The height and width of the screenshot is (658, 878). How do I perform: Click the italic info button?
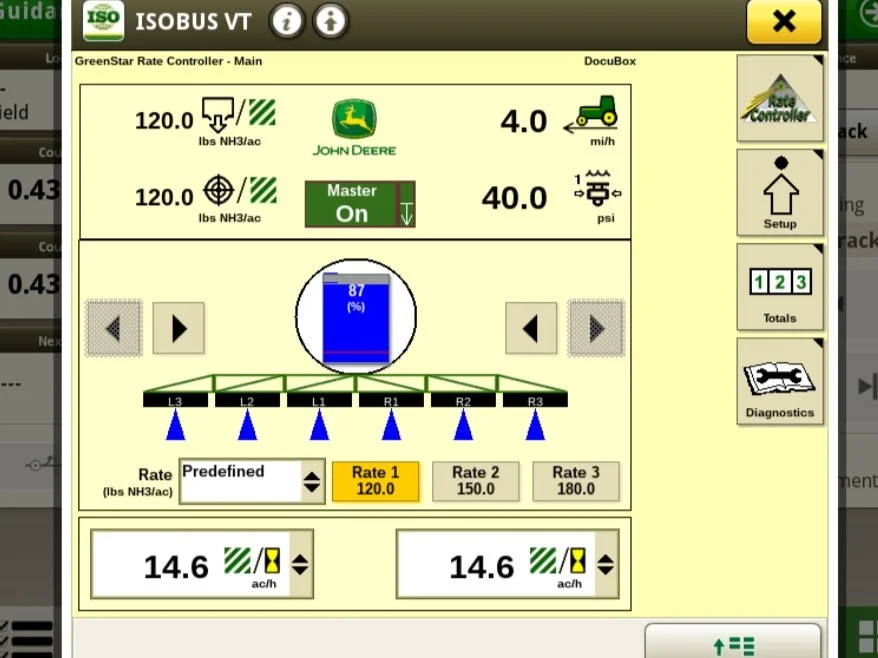coord(287,21)
